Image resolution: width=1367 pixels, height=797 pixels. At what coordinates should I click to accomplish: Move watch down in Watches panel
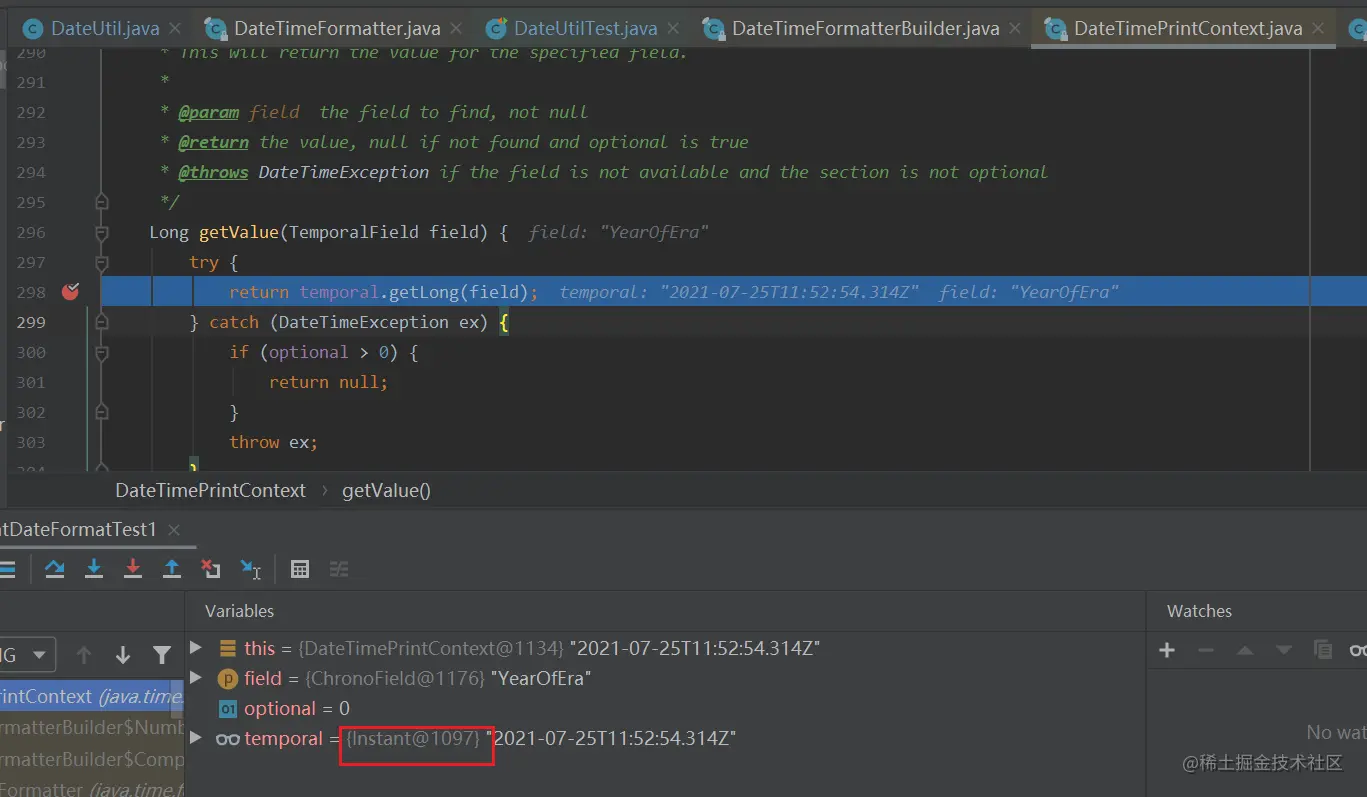point(1284,650)
